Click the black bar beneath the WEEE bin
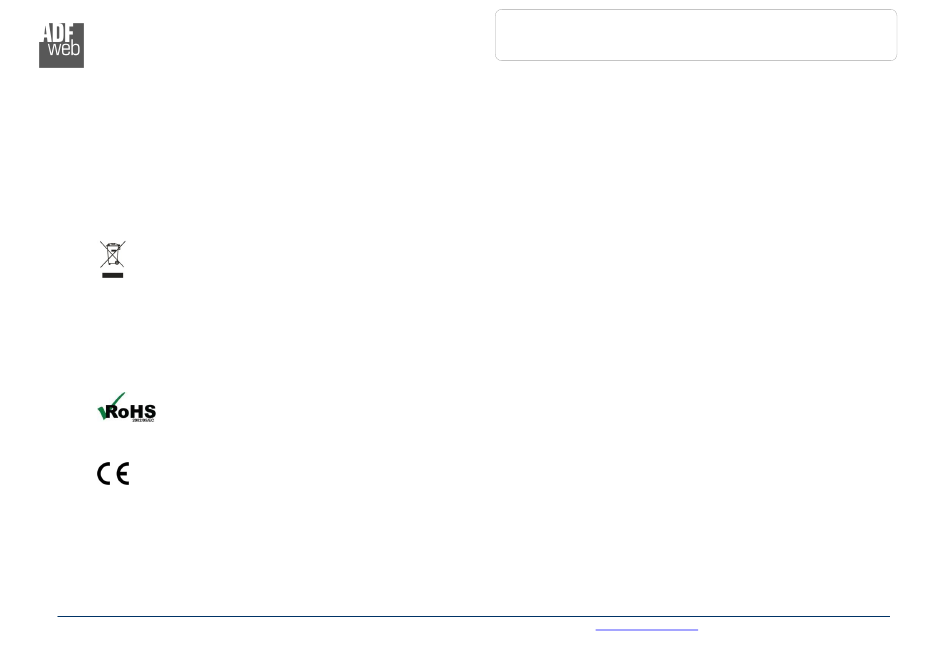 point(113,276)
